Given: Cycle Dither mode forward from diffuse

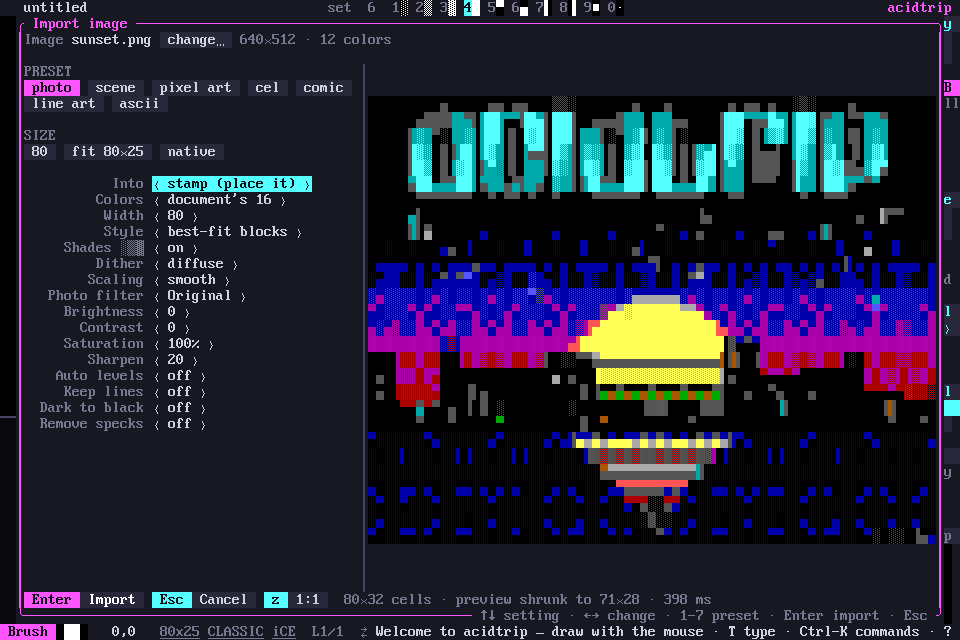Looking at the screenshot, I should pos(235,263).
